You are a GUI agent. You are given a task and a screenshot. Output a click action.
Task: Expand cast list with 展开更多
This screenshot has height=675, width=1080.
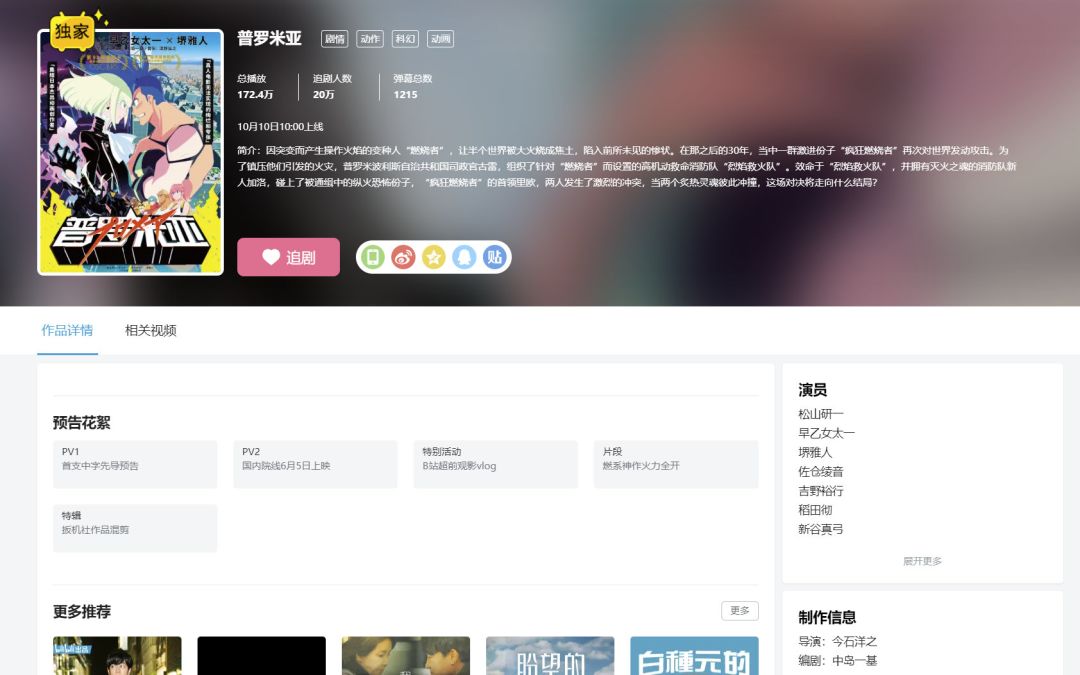click(x=922, y=561)
